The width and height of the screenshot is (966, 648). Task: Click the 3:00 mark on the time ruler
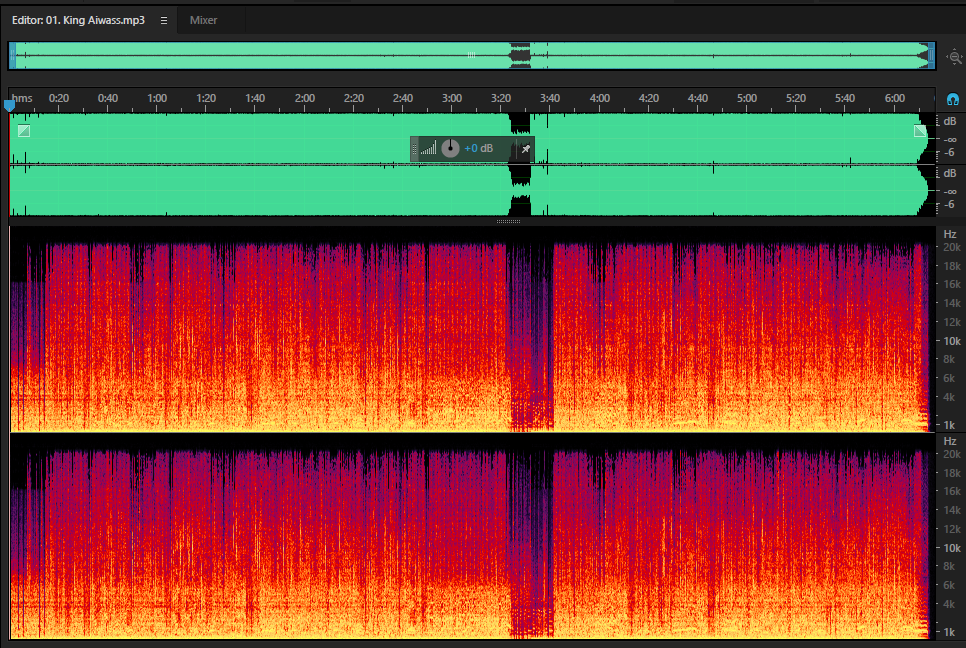[x=452, y=99]
